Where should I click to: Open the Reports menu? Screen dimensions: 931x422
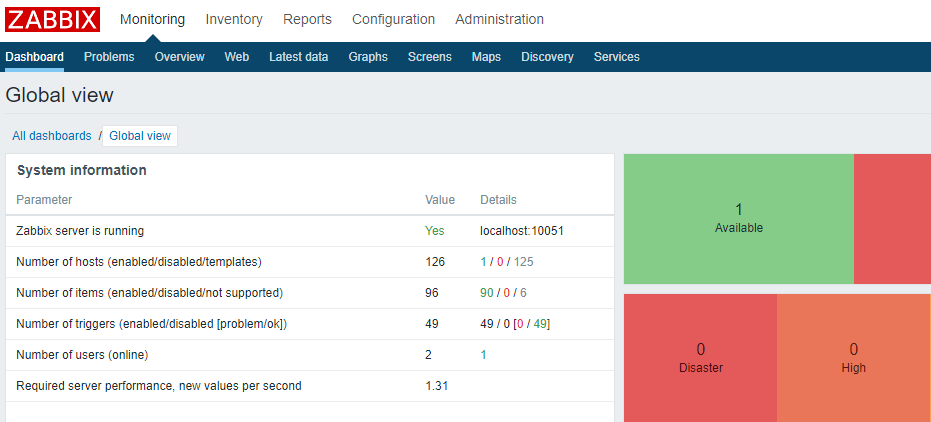click(x=308, y=19)
